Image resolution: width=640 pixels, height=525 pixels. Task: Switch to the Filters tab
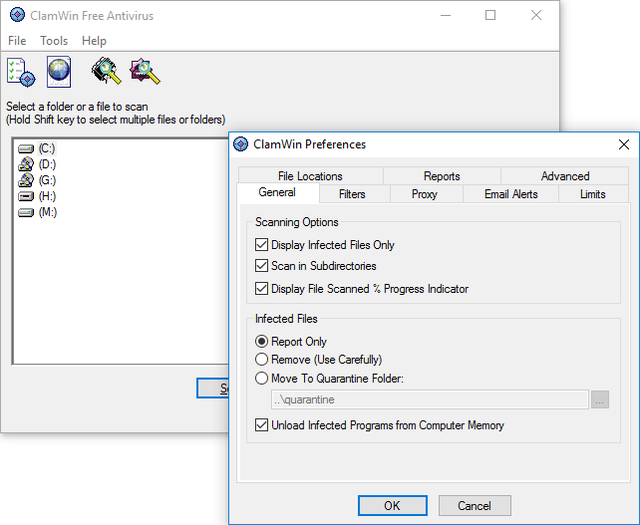tap(352, 194)
